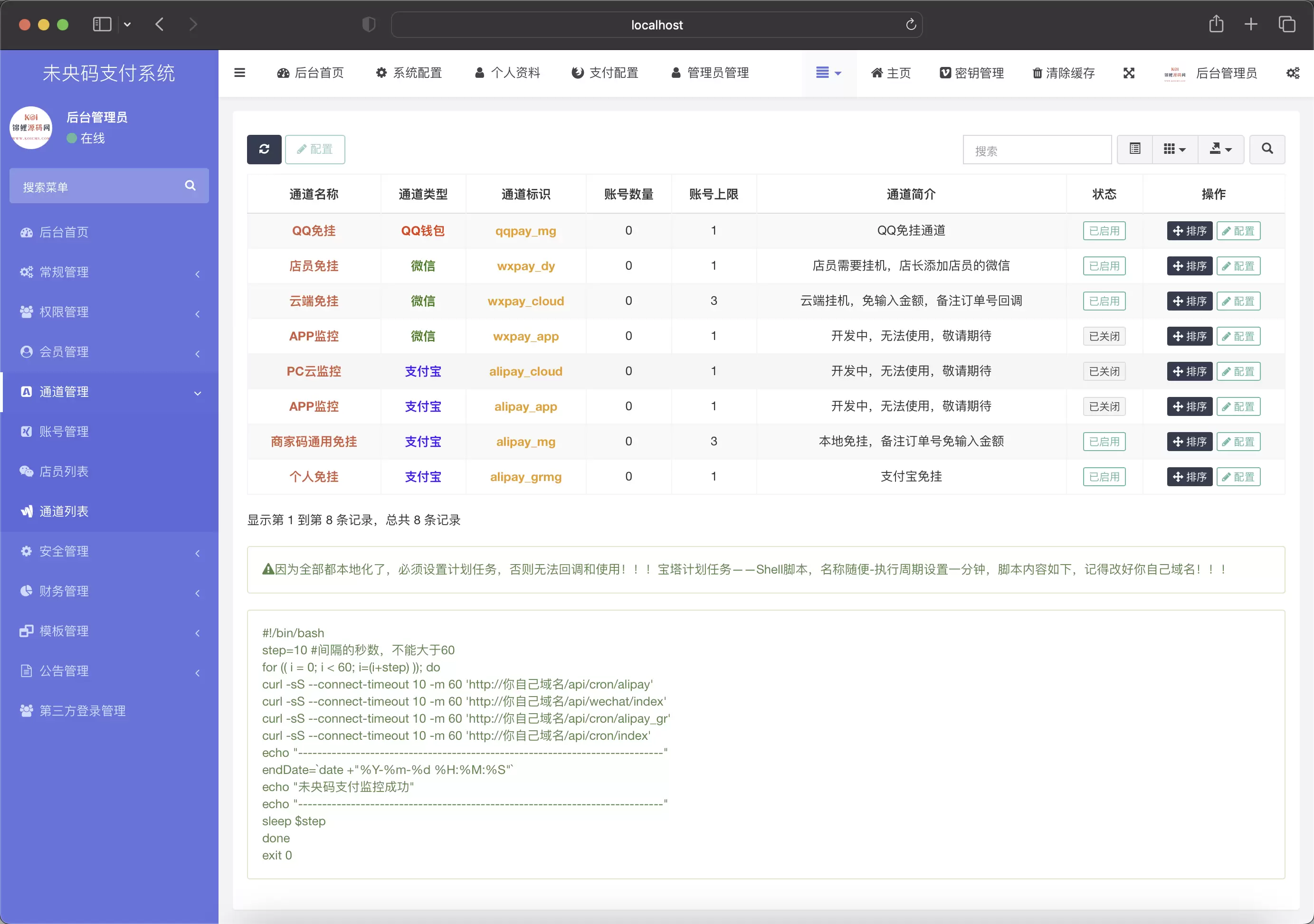
Task: Click the hamburger menu toggle icon
Action: pos(240,73)
